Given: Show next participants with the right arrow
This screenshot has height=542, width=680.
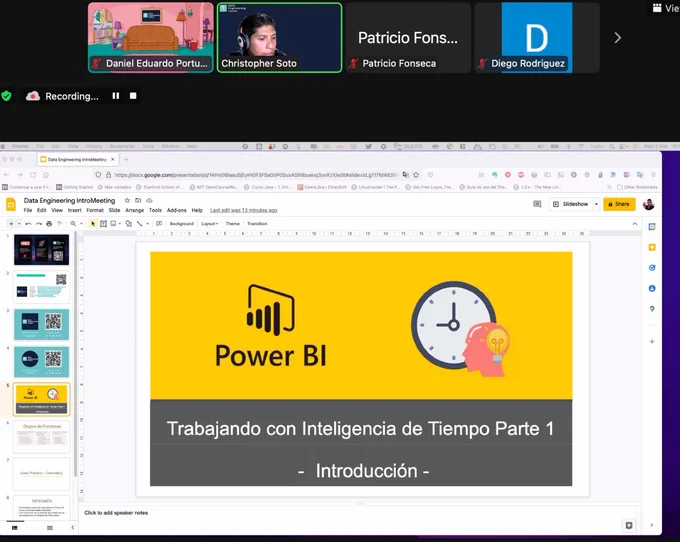Looking at the screenshot, I should pyautogui.click(x=618, y=38).
